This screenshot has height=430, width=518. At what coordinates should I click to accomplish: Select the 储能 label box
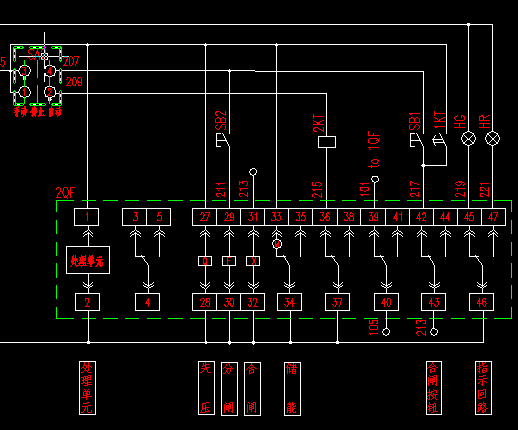tap(292, 389)
